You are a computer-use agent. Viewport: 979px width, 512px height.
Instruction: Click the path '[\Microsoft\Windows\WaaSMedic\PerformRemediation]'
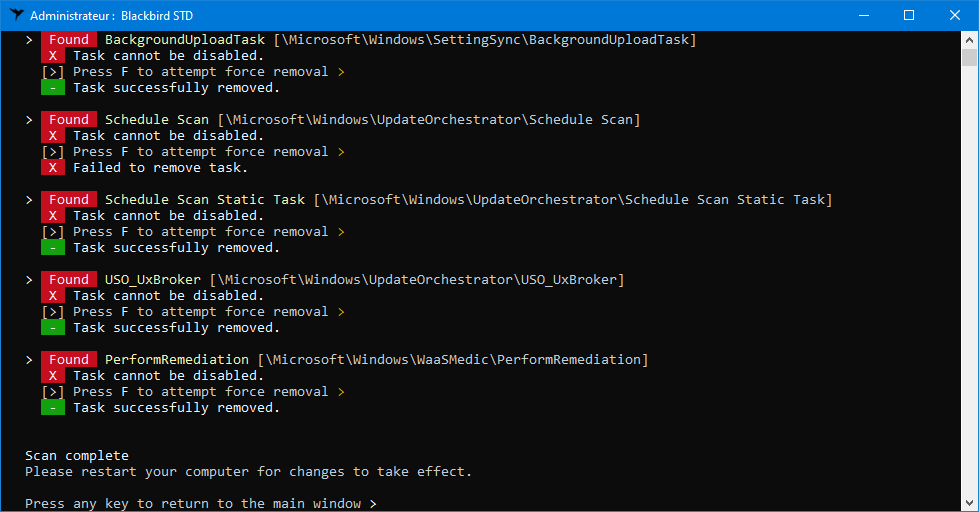pyautogui.click(x=453, y=359)
